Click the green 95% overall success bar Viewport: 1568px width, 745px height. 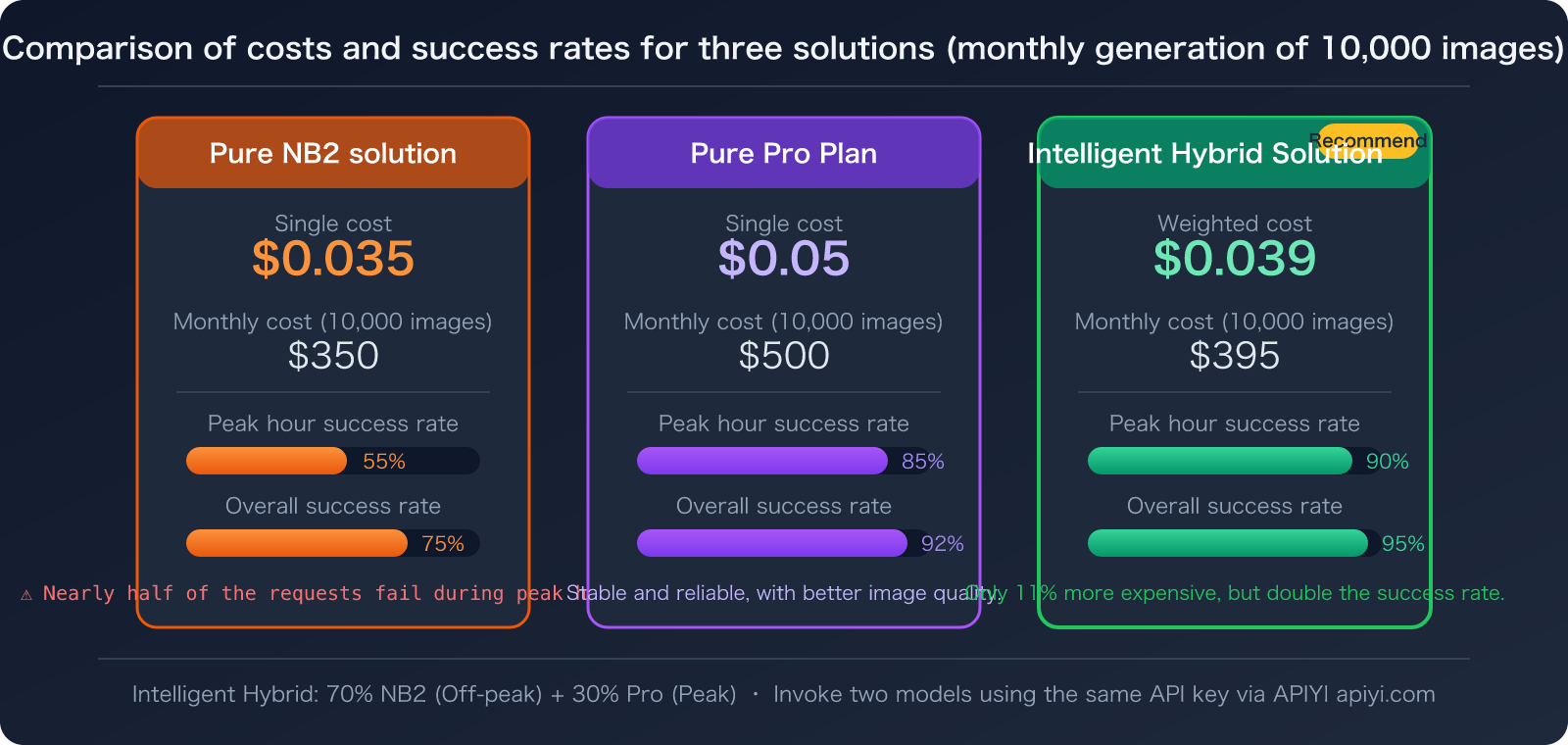pos(1227,543)
